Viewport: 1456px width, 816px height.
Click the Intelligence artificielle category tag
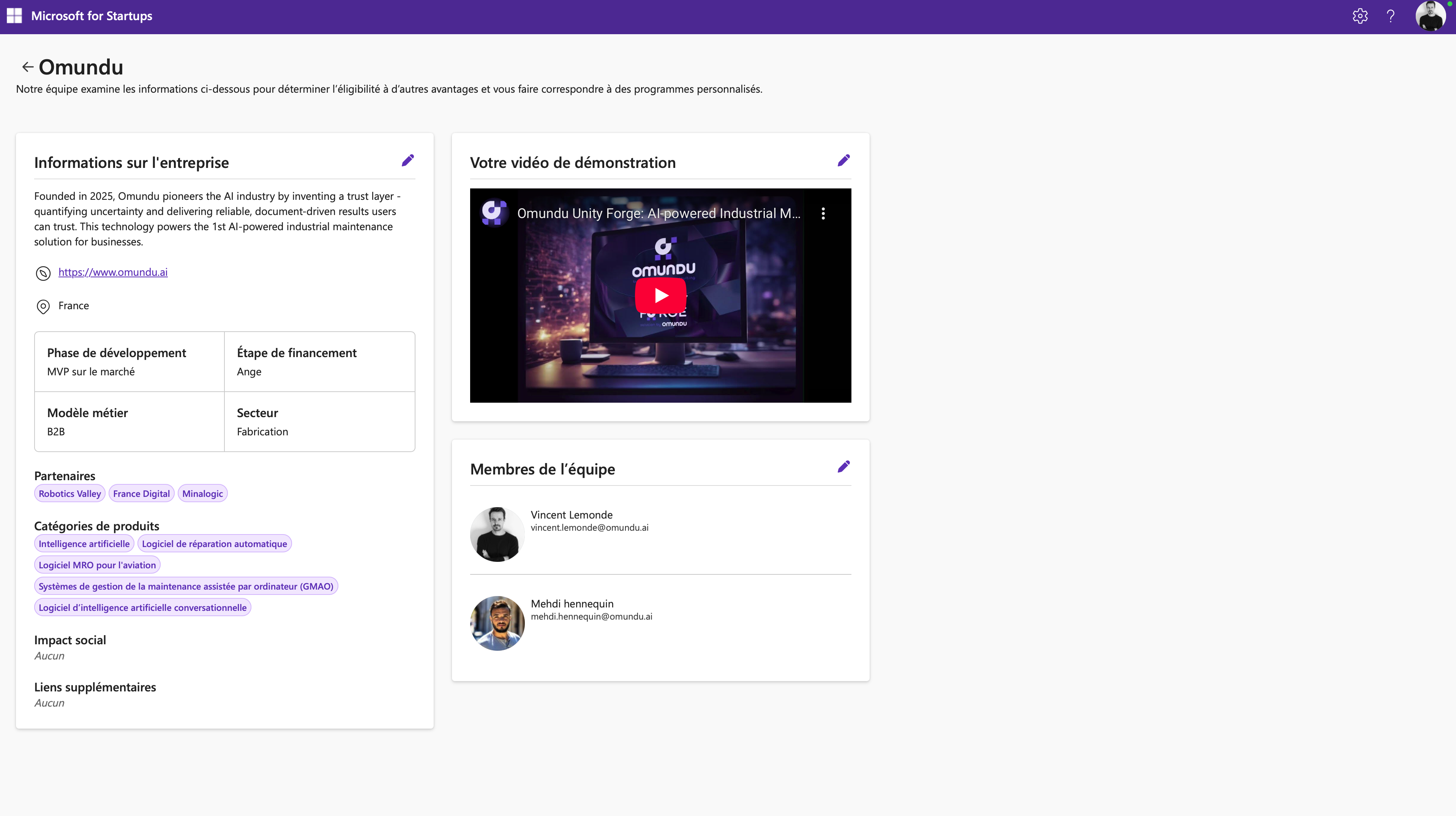pos(84,544)
